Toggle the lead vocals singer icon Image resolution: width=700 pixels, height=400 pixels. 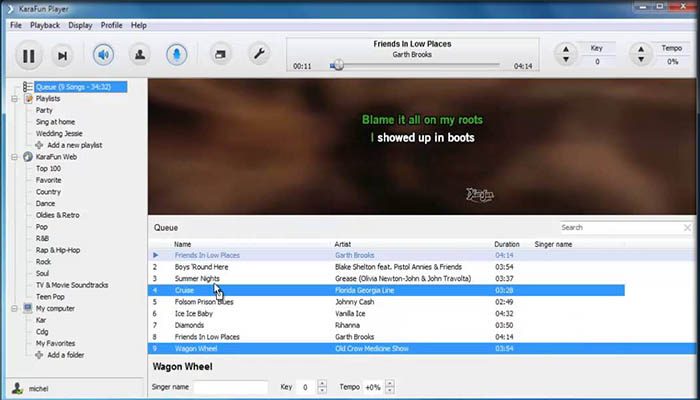[x=140, y=55]
